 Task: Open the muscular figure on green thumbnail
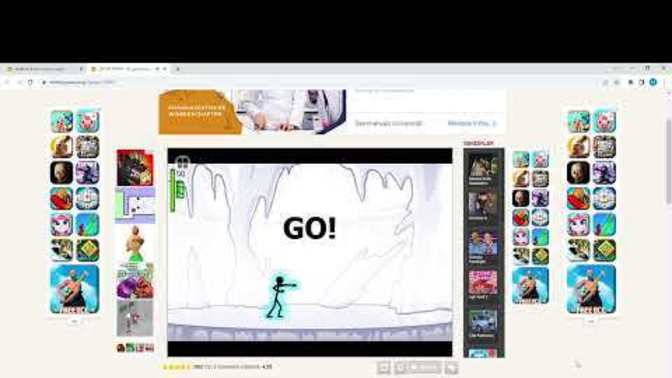[x=135, y=243]
